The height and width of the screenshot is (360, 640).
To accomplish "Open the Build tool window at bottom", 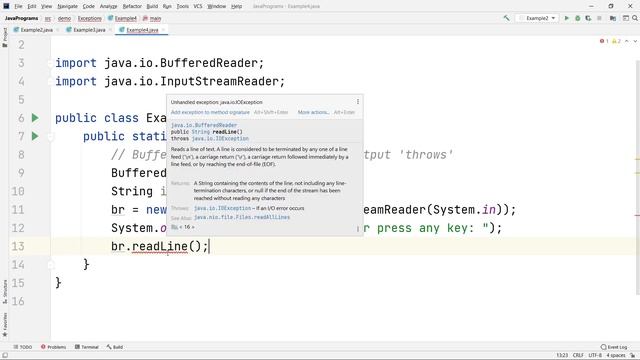I will pyautogui.click(x=115, y=347).
